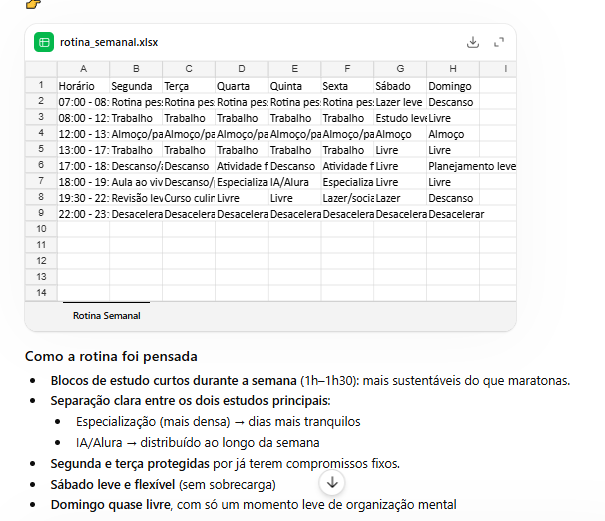
Task: Click the Quarta header cell
Action: (242, 86)
